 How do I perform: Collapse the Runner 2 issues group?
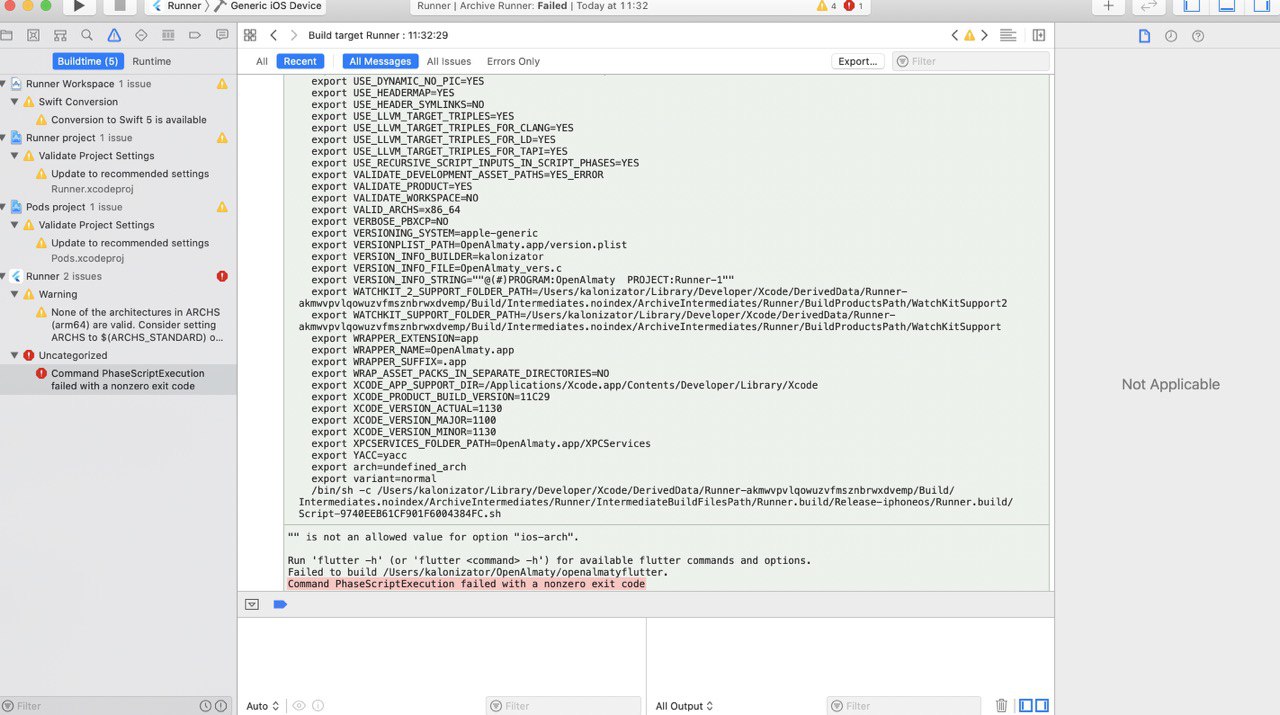click(x=4, y=276)
